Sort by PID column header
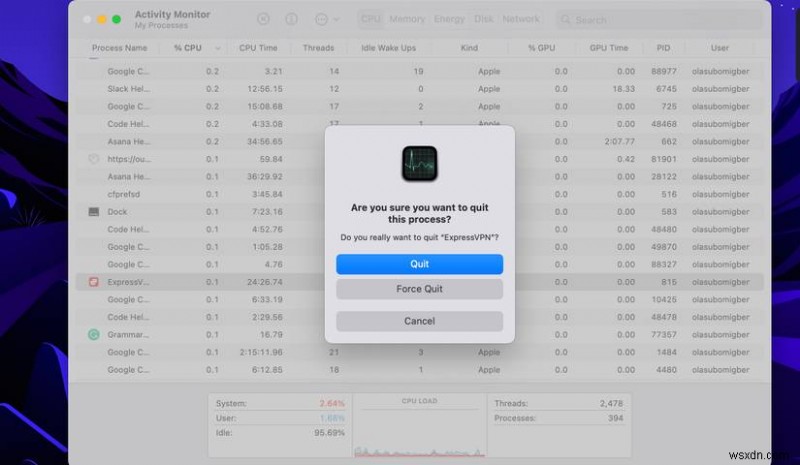This screenshot has width=800, height=465. (x=663, y=48)
